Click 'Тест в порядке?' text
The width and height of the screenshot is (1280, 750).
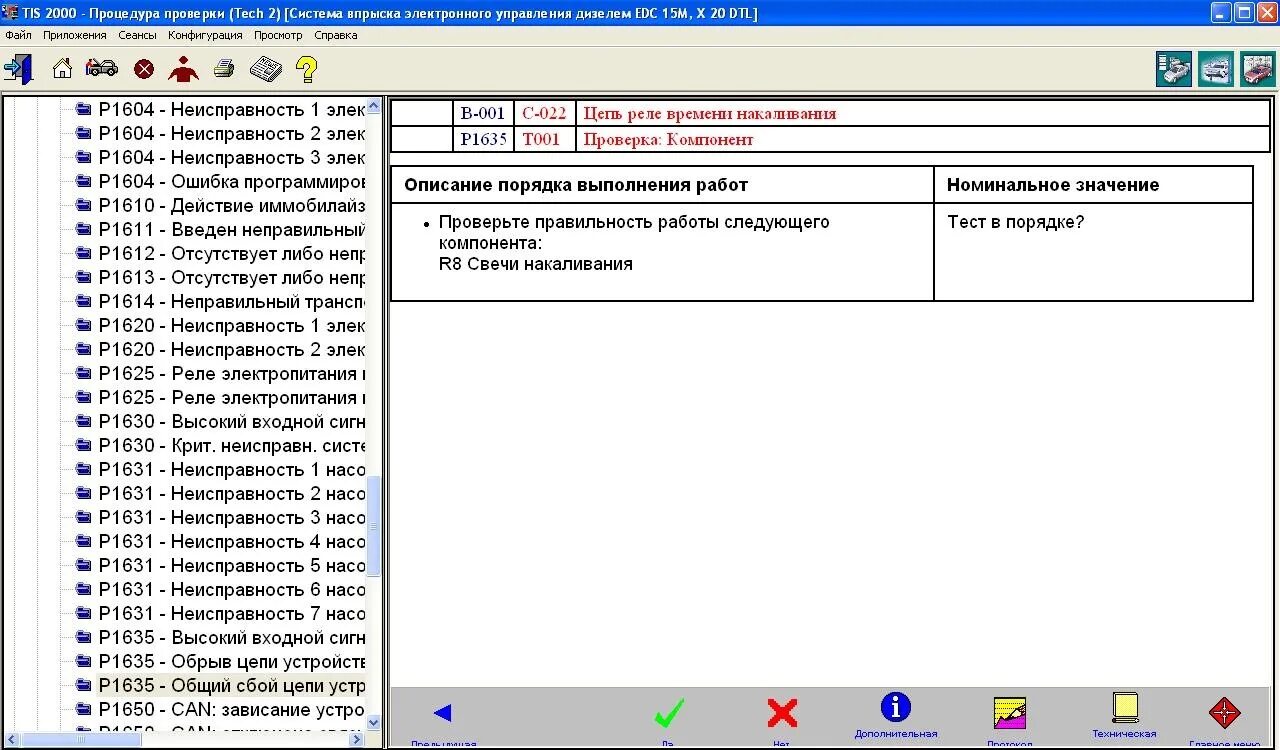(1016, 222)
